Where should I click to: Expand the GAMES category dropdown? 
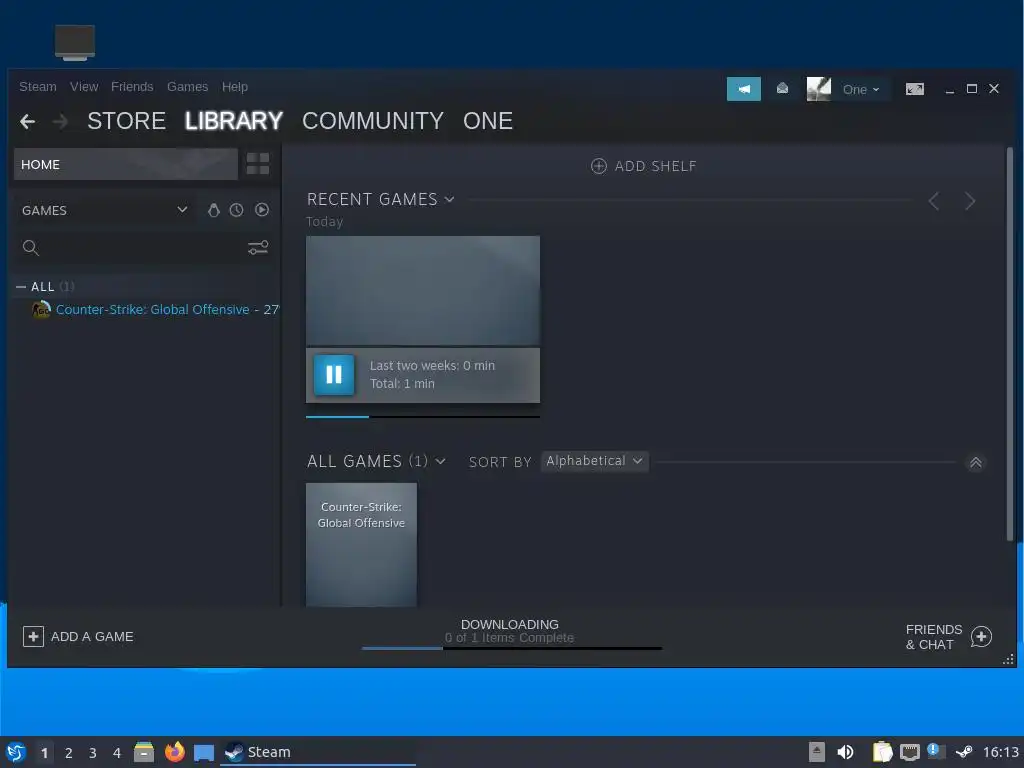pyautogui.click(x=182, y=210)
